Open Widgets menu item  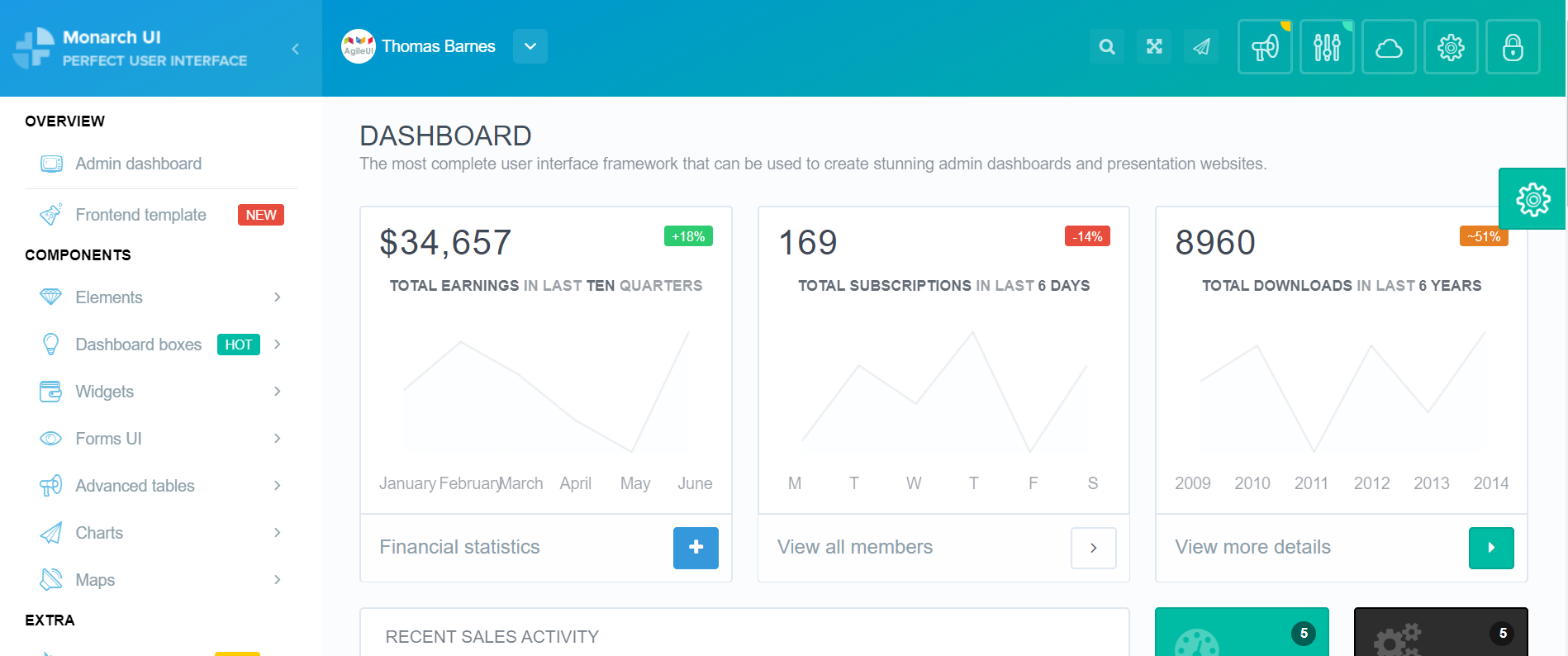161,392
